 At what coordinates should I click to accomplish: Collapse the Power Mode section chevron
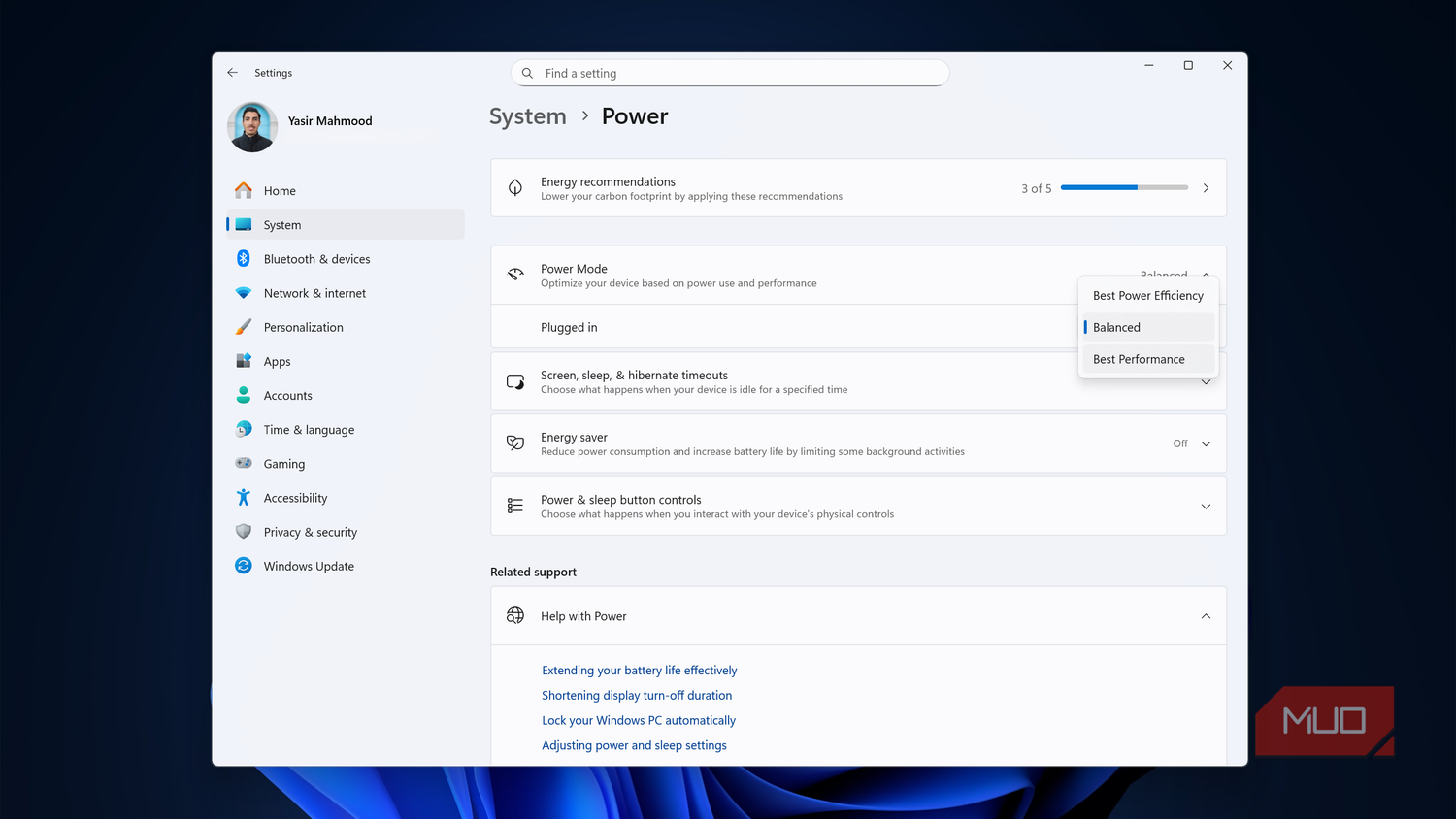click(1206, 274)
